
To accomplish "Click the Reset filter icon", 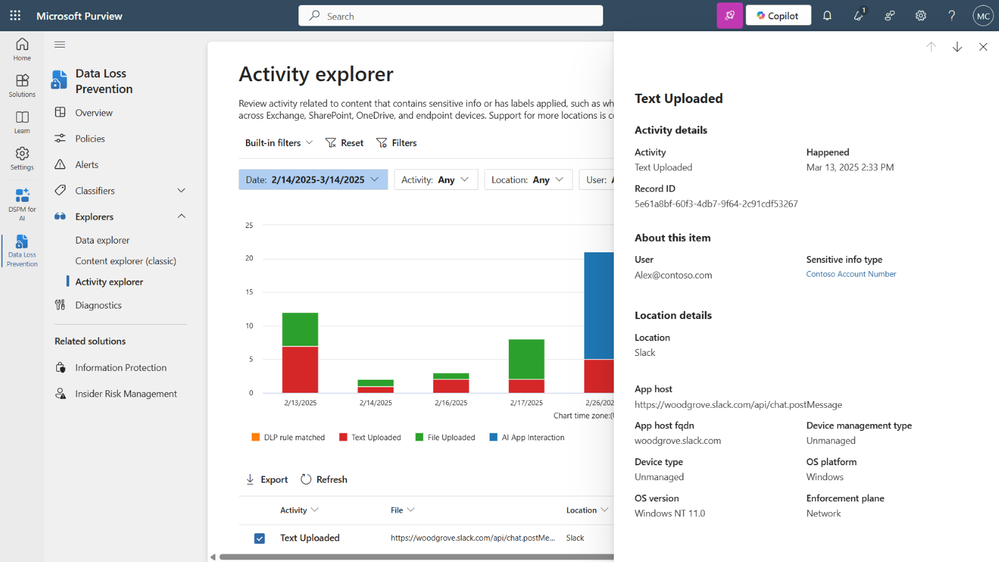I will pyautogui.click(x=330, y=143).
